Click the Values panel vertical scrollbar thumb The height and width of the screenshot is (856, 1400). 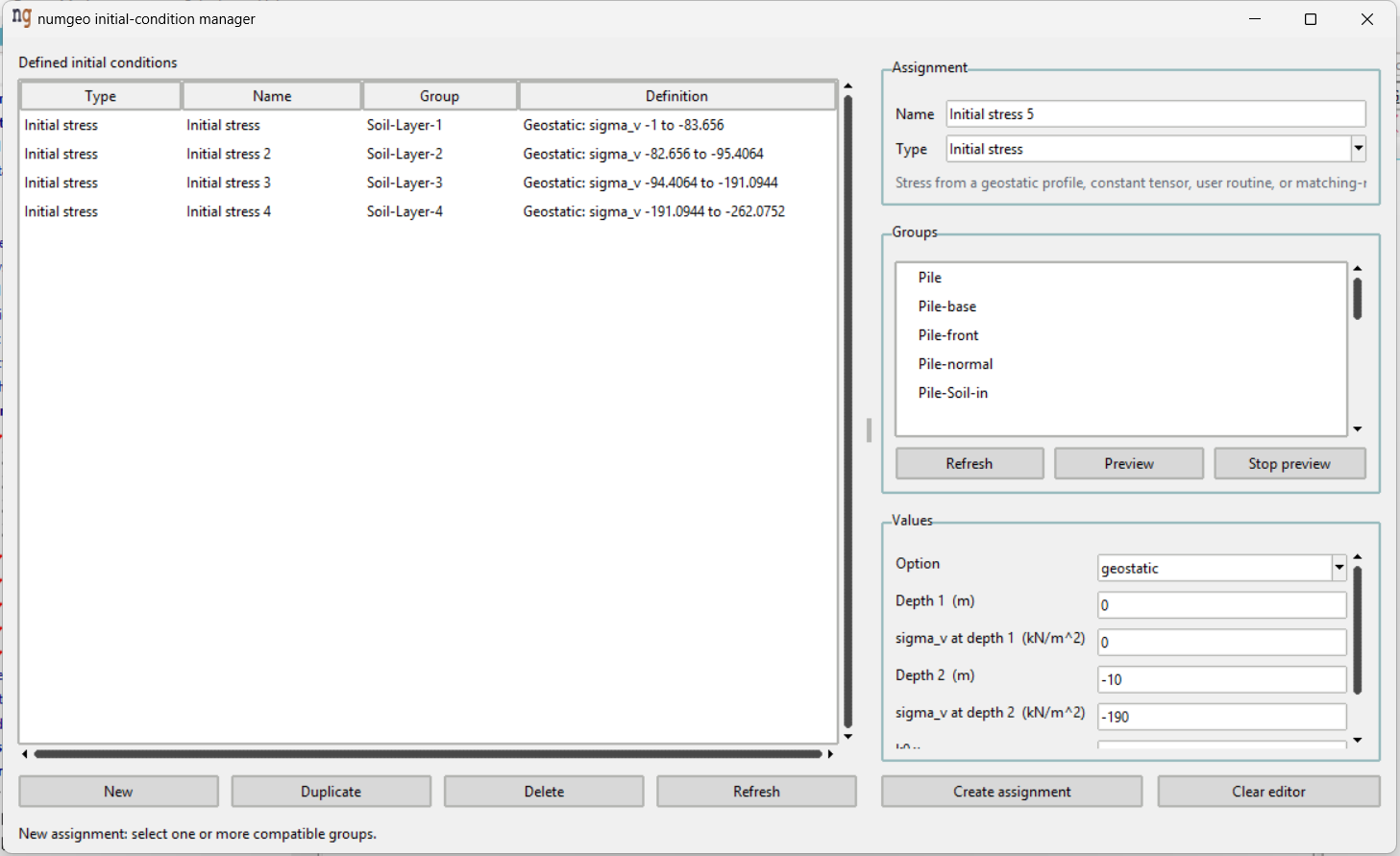pos(1358,630)
